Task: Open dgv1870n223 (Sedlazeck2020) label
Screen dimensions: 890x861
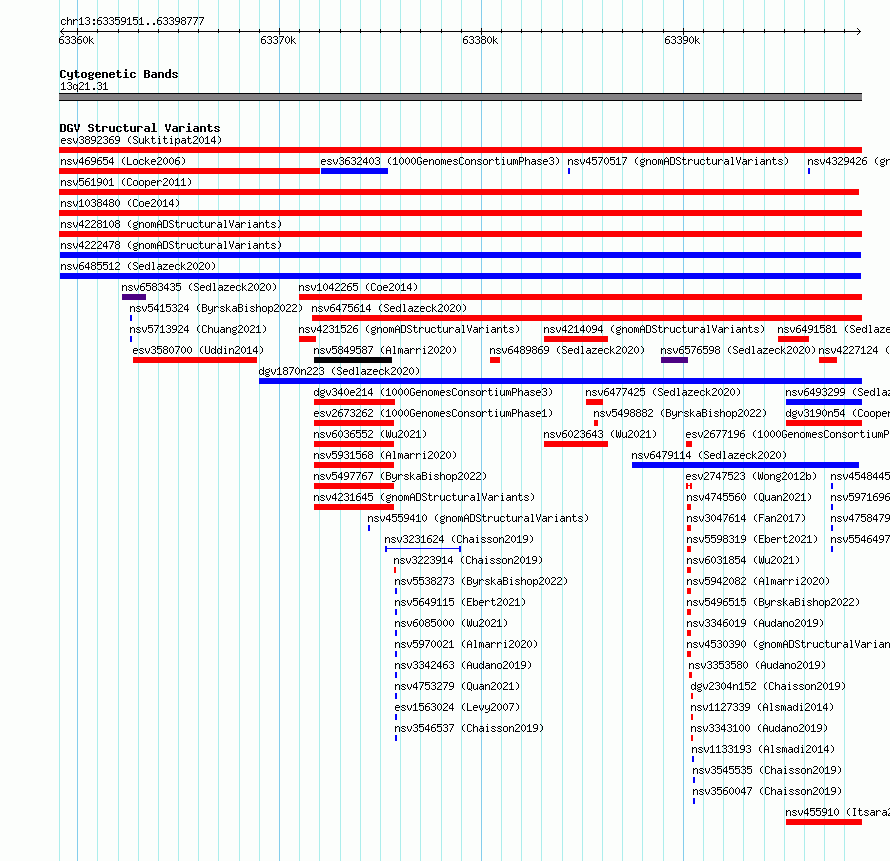Action: [x=339, y=371]
